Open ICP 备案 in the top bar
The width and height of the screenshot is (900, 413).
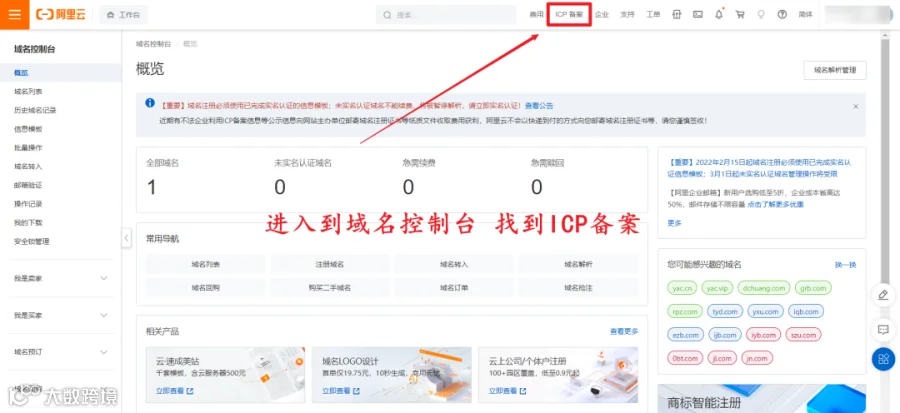click(569, 15)
